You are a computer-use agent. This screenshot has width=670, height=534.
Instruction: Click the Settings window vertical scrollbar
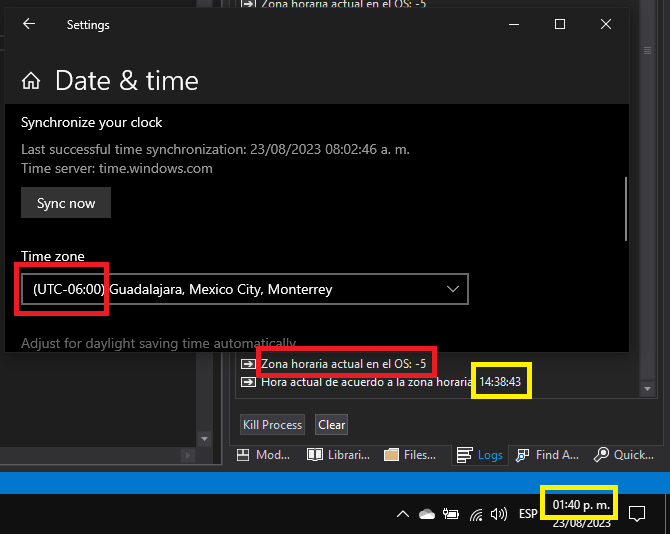click(626, 209)
